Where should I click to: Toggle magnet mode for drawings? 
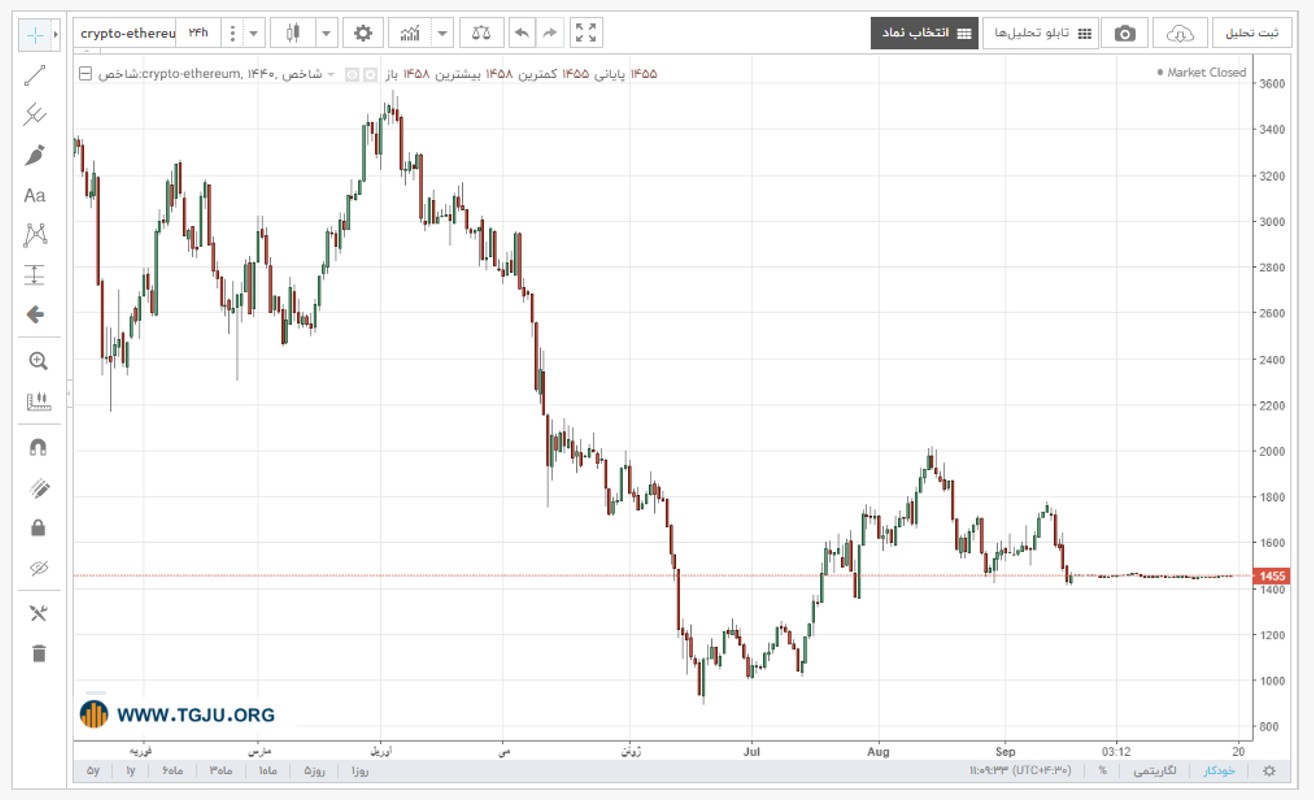(38, 447)
